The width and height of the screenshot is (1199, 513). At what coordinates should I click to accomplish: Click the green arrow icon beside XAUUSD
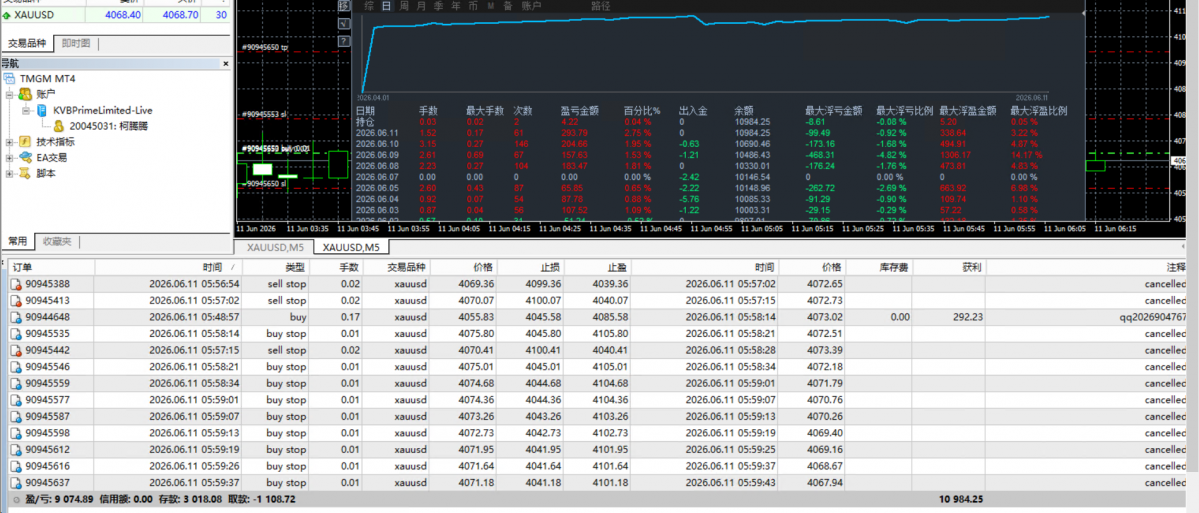coord(7,15)
